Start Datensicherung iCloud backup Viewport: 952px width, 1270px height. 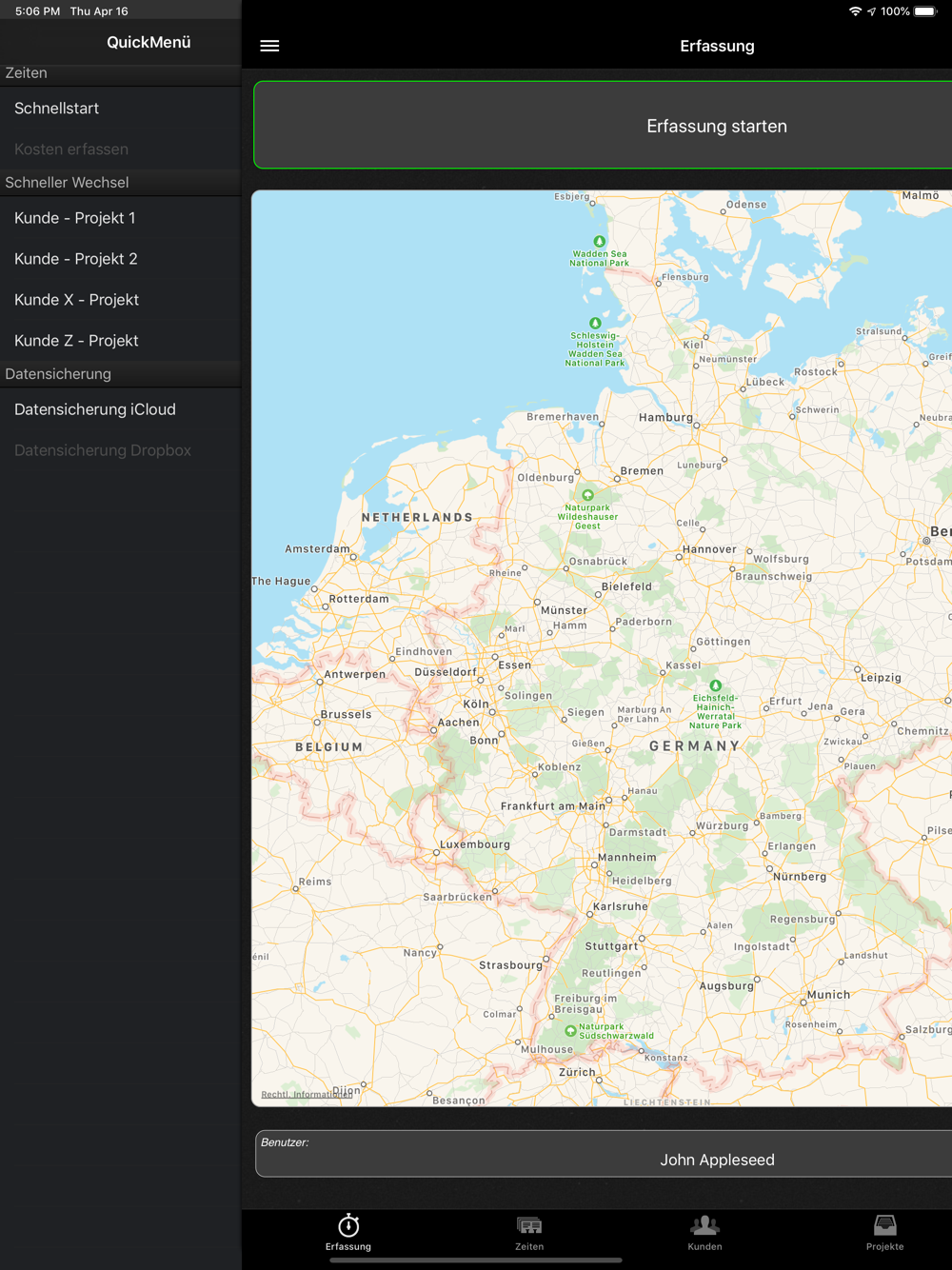(x=95, y=409)
